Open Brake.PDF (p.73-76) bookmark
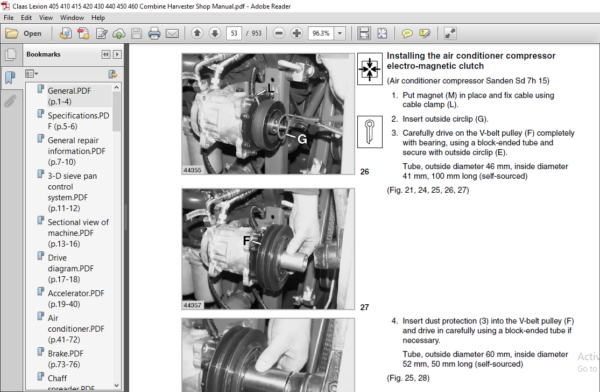 tap(65, 359)
